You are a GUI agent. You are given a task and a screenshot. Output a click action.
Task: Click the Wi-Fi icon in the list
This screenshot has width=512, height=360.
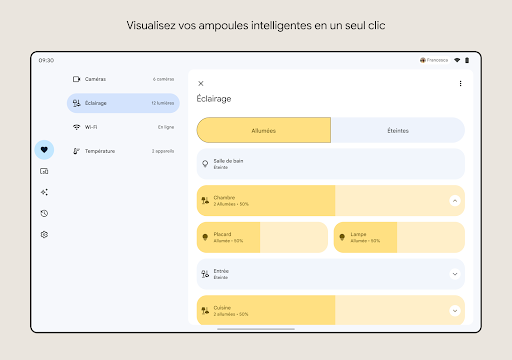pyautogui.click(x=76, y=127)
